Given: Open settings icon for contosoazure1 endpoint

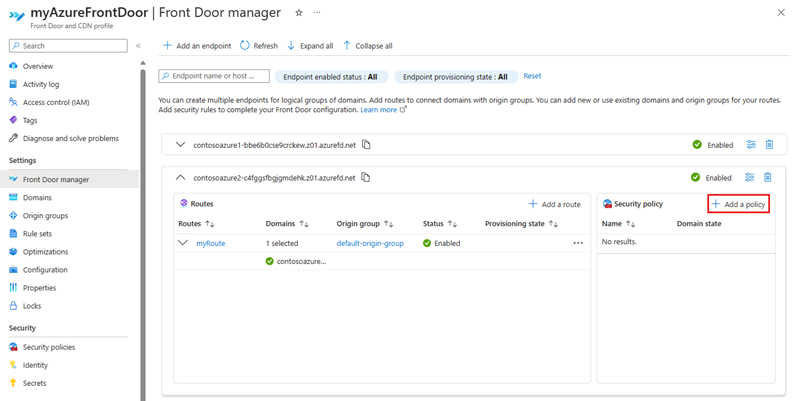Looking at the screenshot, I should coord(751,145).
